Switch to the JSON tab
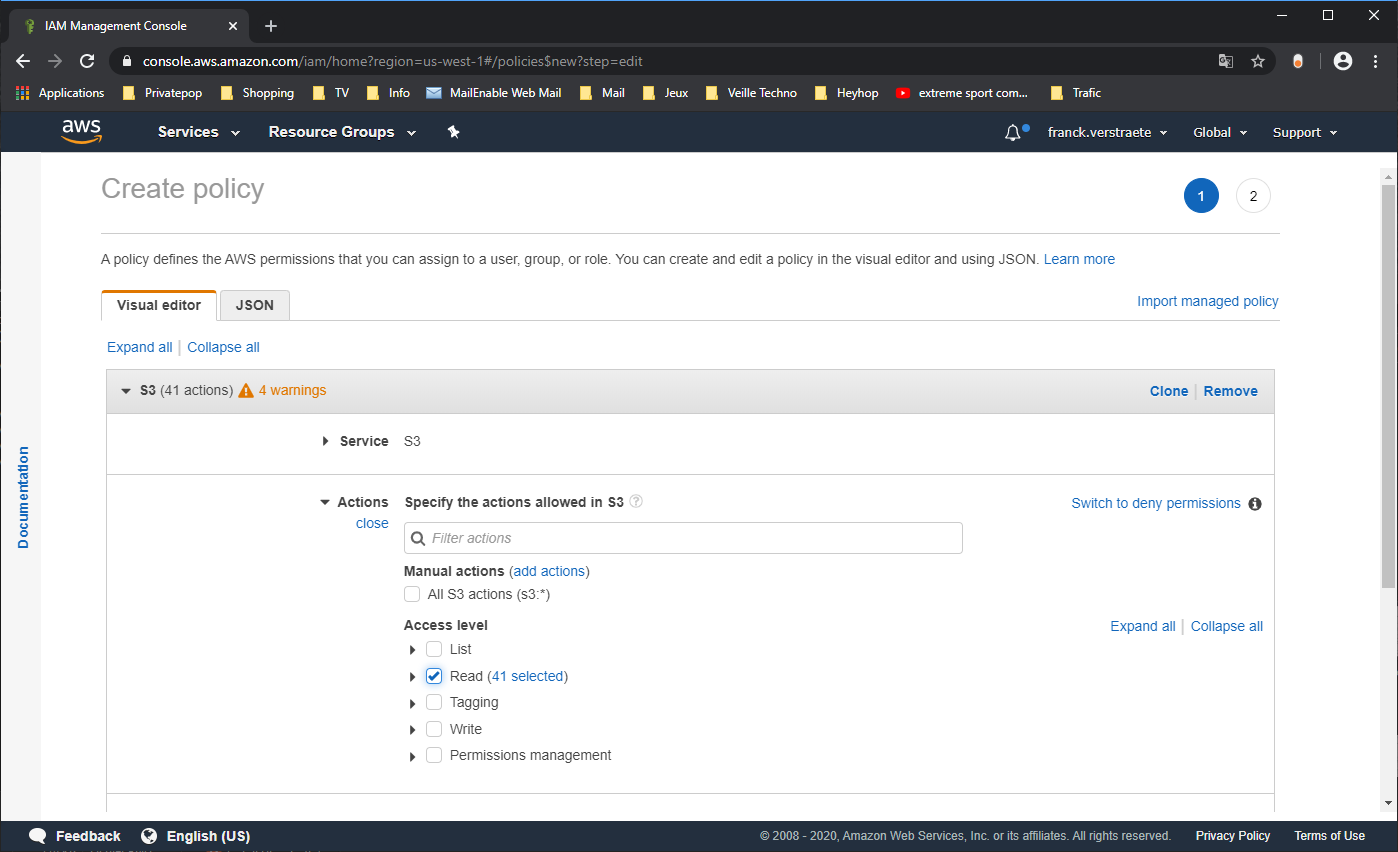Screen dimensions: 1398x852 (x=255, y=305)
